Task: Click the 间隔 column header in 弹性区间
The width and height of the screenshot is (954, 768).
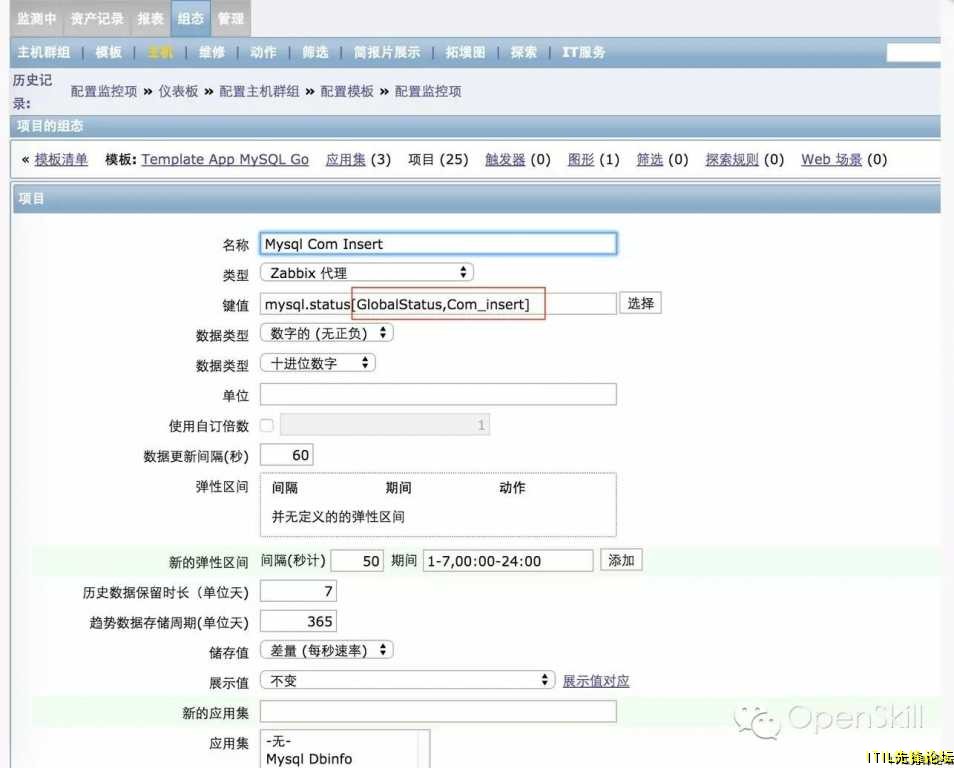Action: coord(285,487)
